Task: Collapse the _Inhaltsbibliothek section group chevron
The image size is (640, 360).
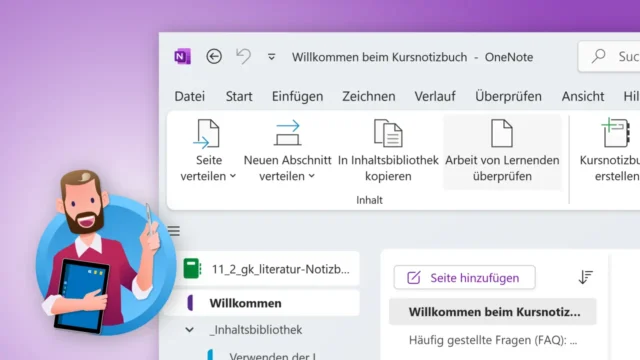Action: click(189, 329)
